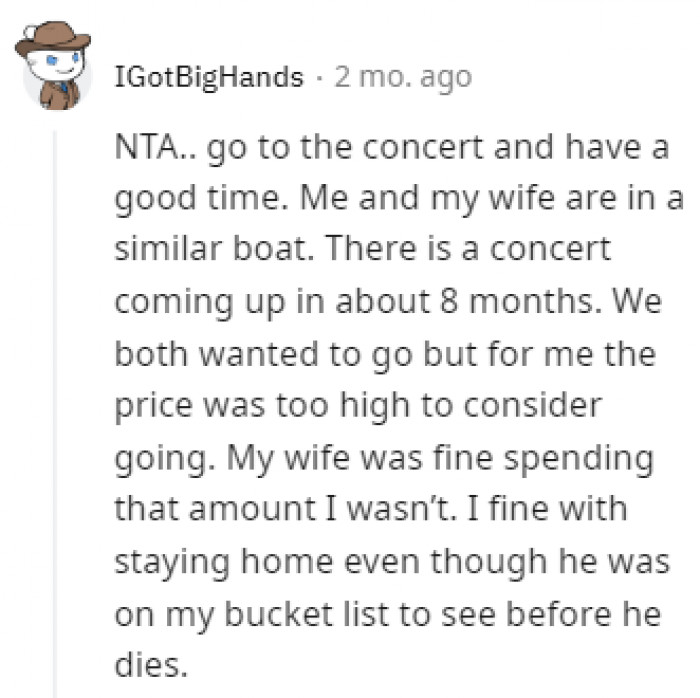Viewport: 700px width, 698px height.
Task: Click the text line starting "that amount I wasn't"
Action: (370, 509)
